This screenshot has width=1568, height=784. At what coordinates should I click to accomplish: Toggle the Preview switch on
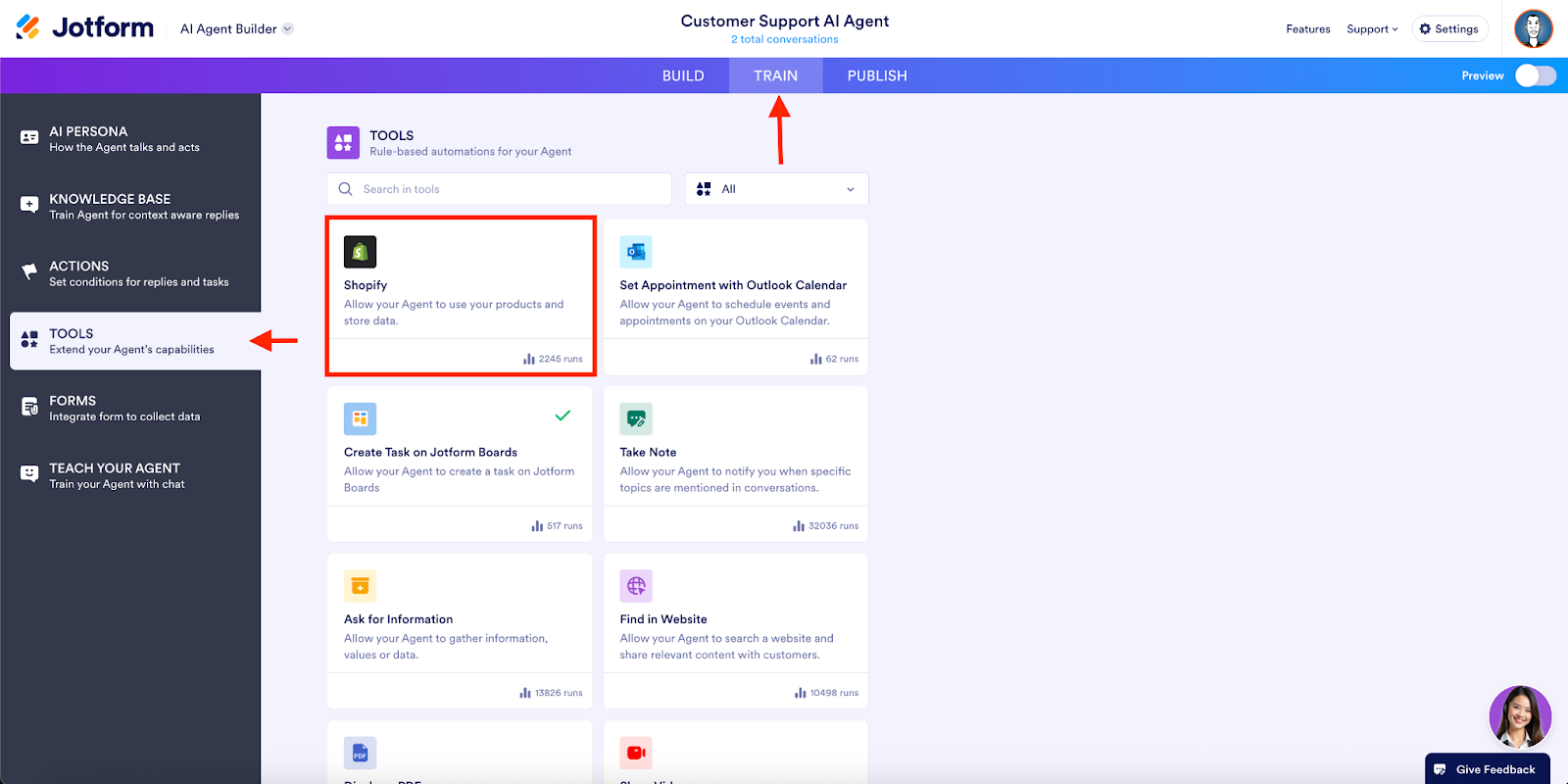coord(1535,75)
